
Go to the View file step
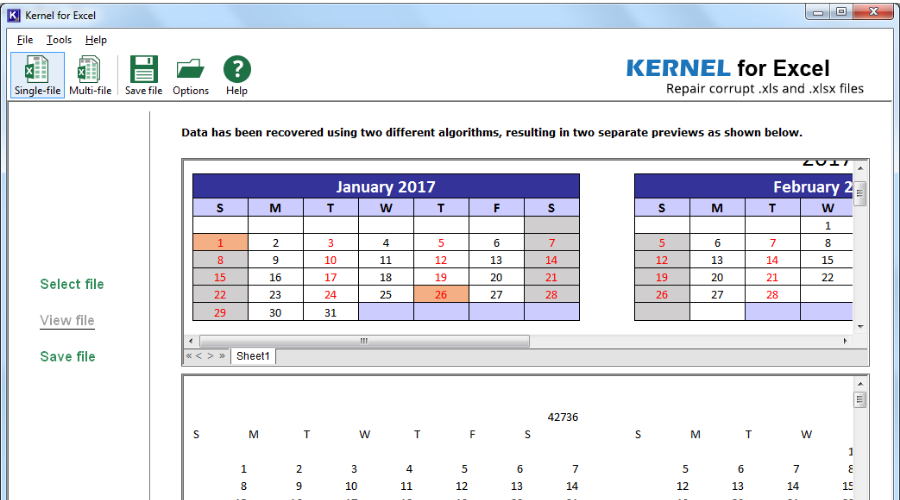67,320
